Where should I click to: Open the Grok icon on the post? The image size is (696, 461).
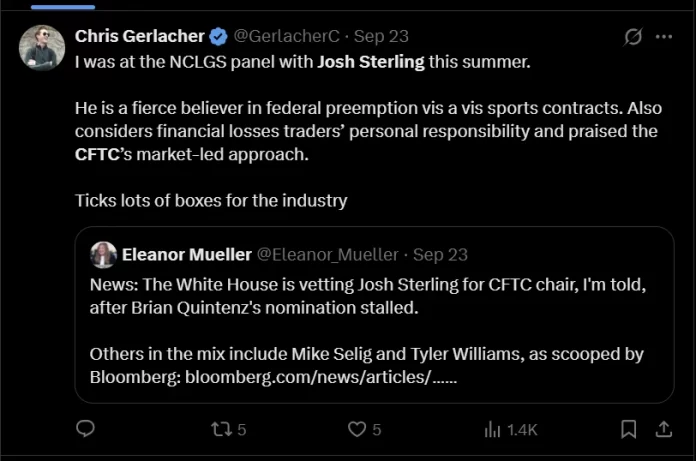tap(632, 37)
